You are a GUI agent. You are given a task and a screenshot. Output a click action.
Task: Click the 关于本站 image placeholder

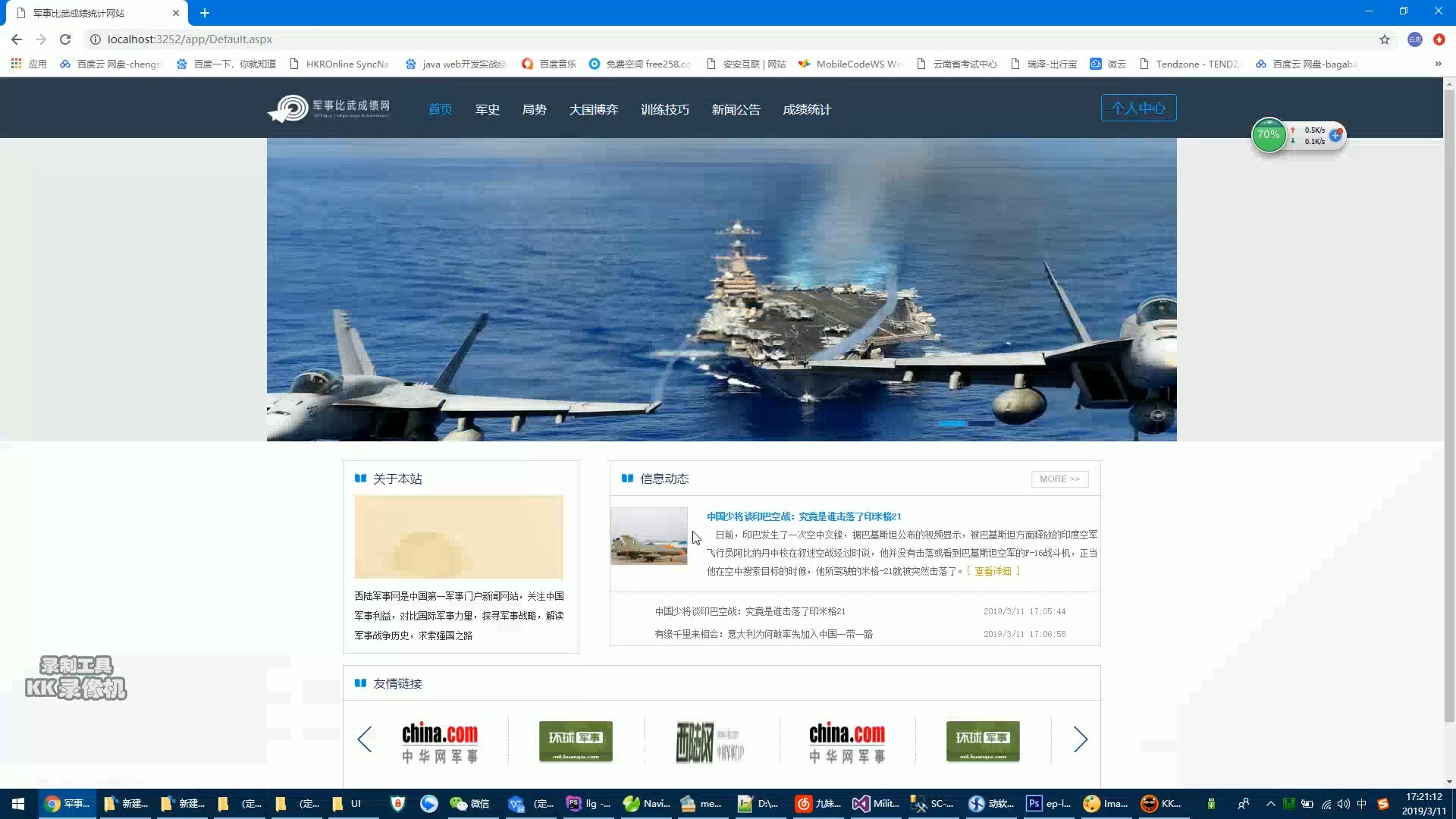(x=459, y=537)
